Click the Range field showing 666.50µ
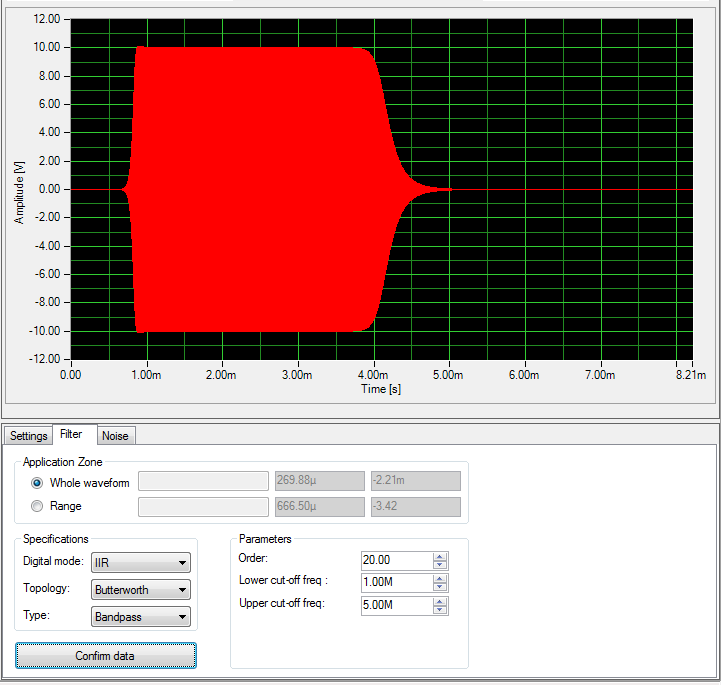This screenshot has height=685, width=721. coord(320,507)
